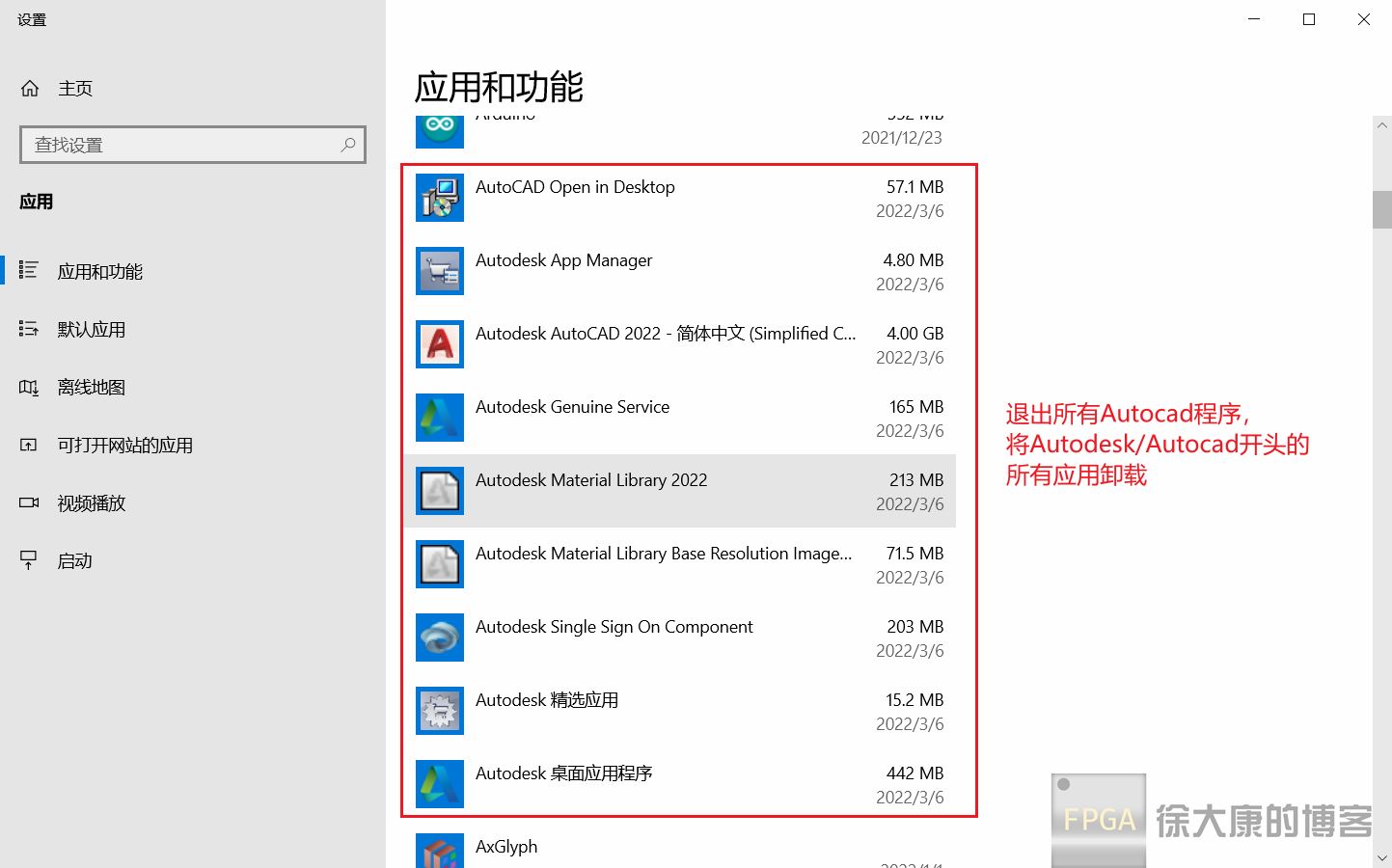Select the Autodesk Genuine Service entry

tap(680, 418)
